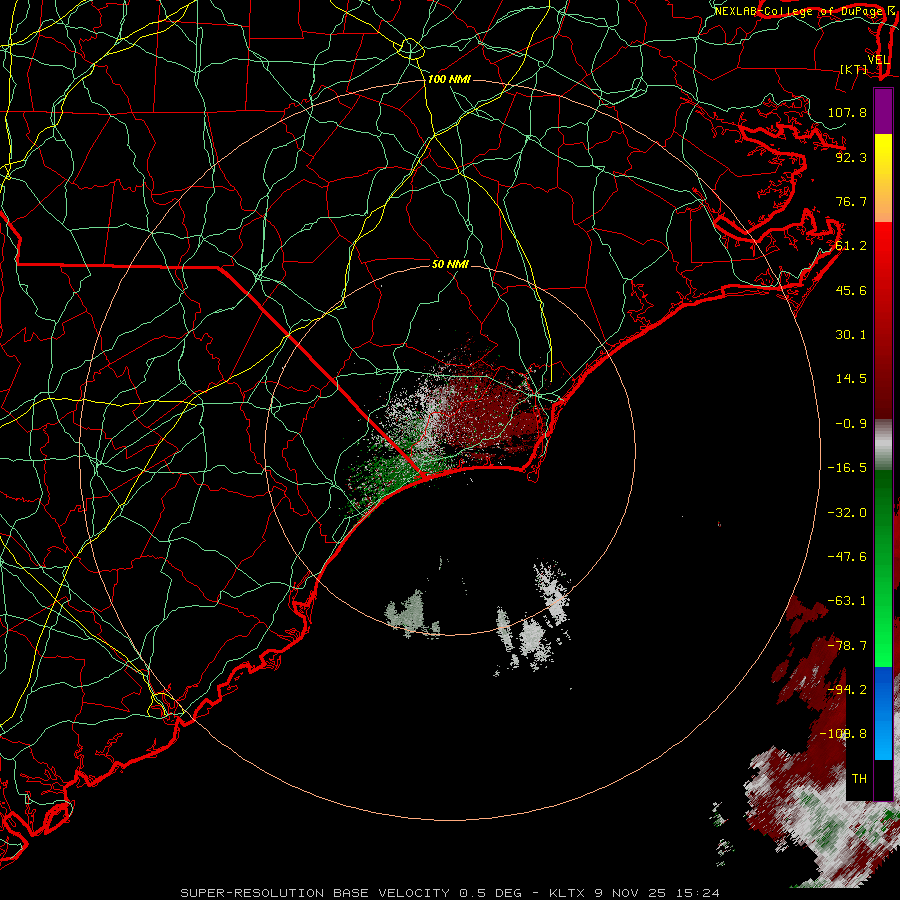
Task: Click the 45.6 velocity scale value
Action: coord(851,290)
